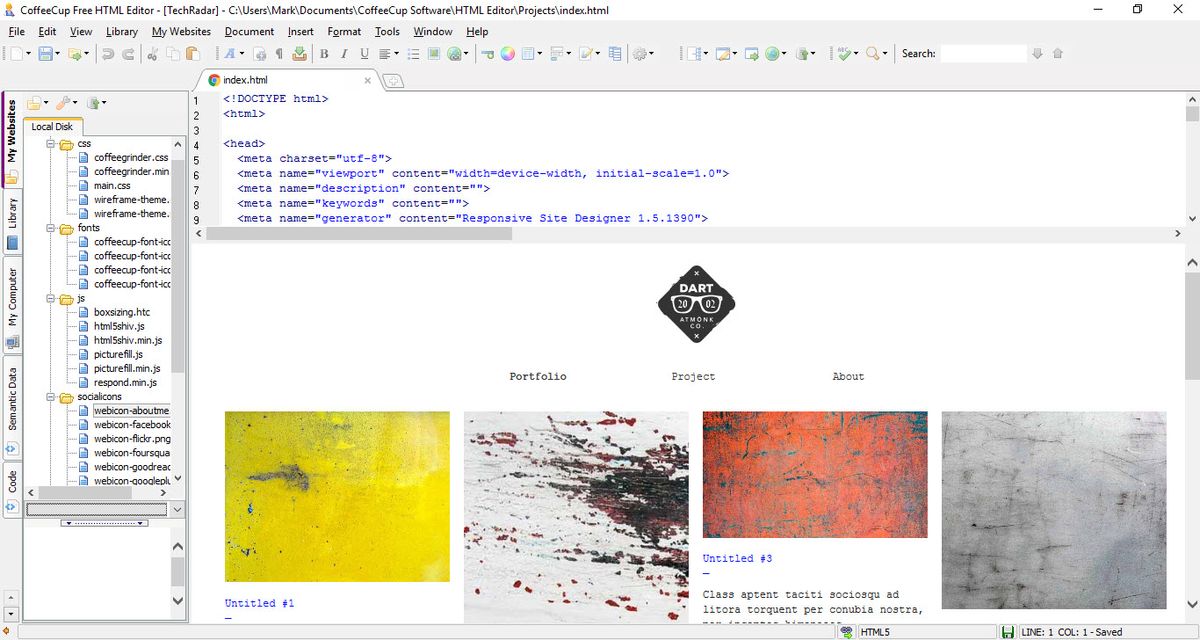Collapse the js folder in the file tree
The height and width of the screenshot is (640, 1200).
pos(50,298)
